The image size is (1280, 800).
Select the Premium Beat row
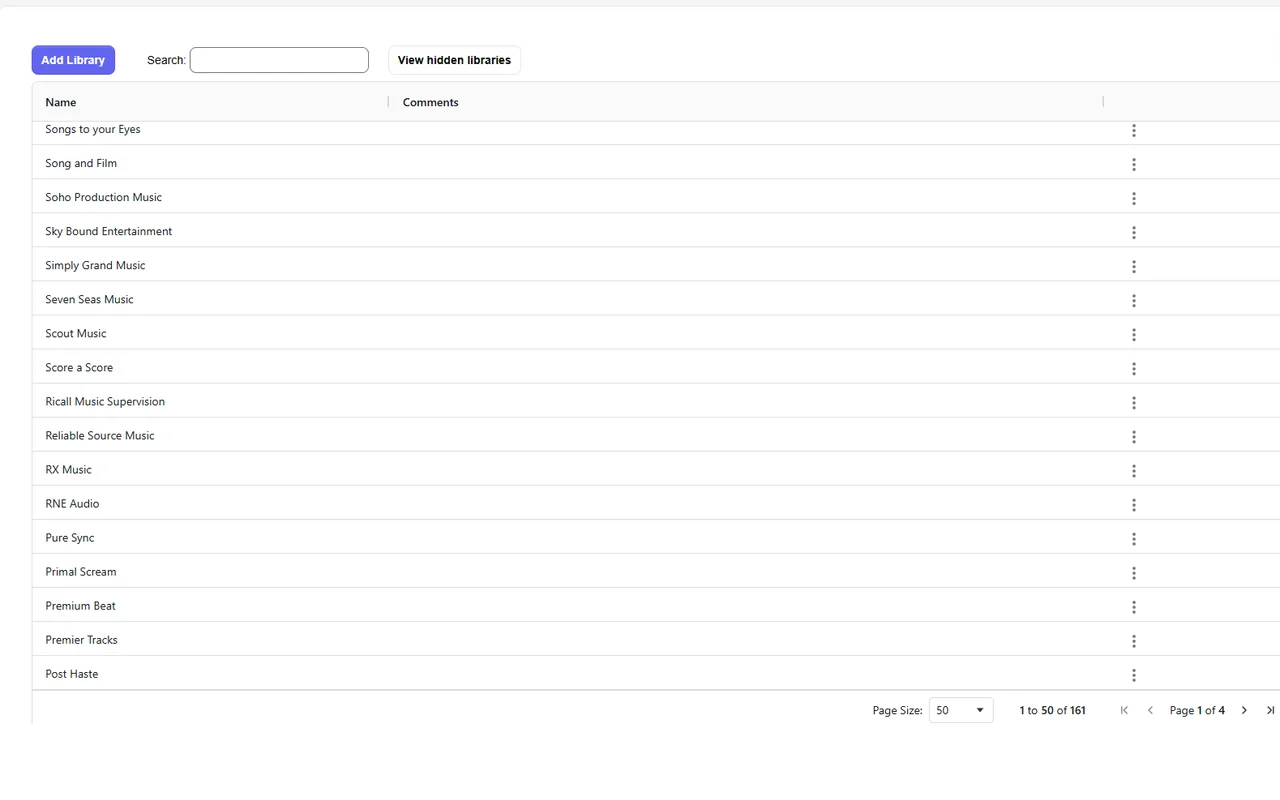tap(656, 605)
